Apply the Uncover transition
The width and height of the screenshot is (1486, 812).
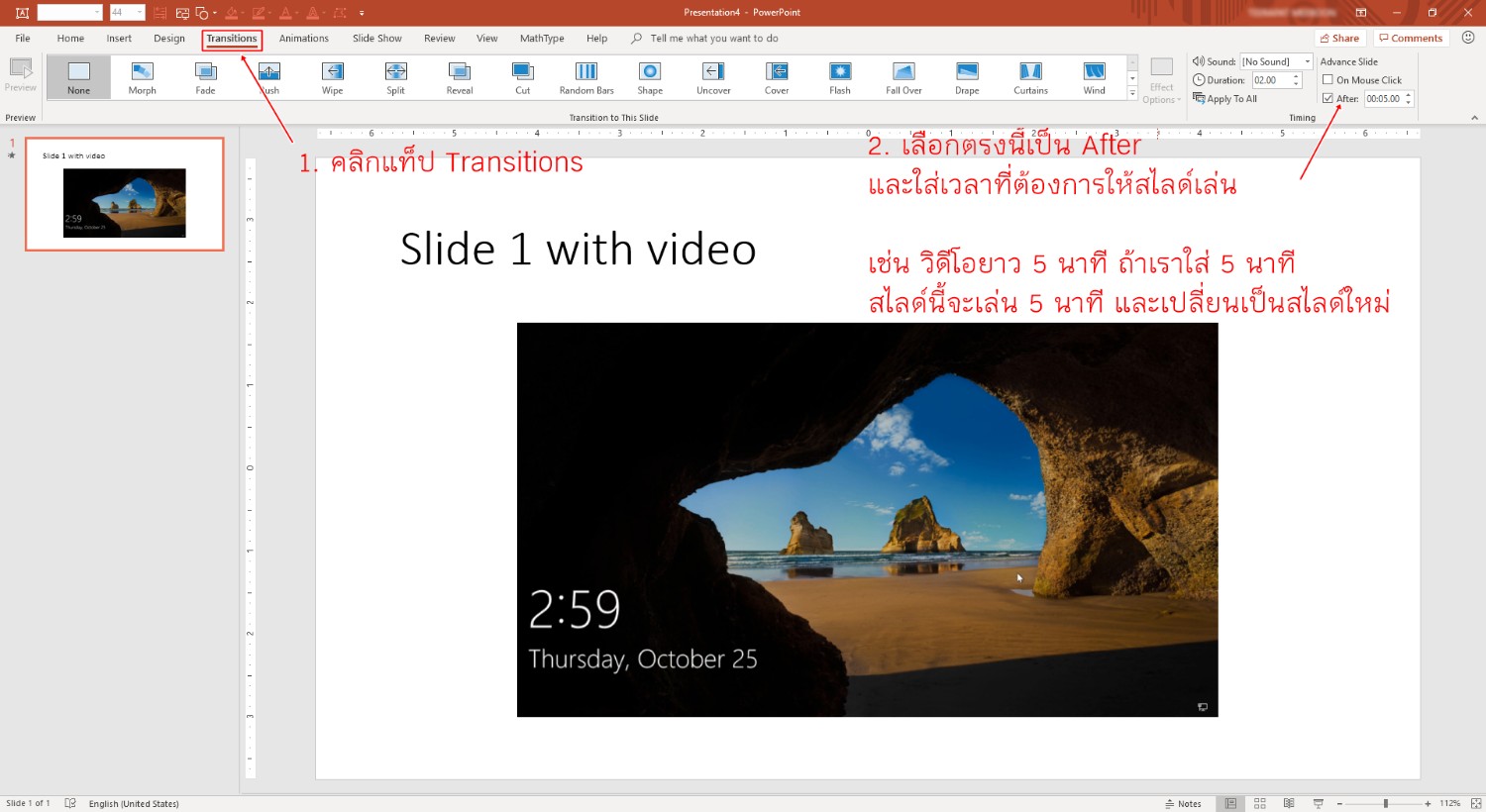tap(713, 77)
